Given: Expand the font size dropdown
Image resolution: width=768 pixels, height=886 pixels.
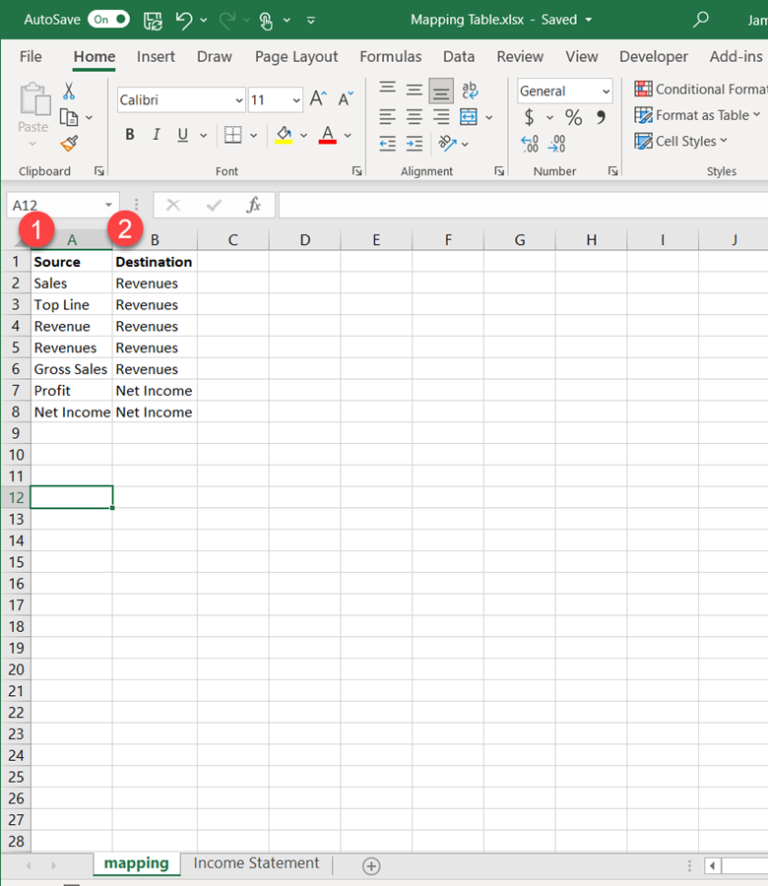Looking at the screenshot, I should (297, 100).
